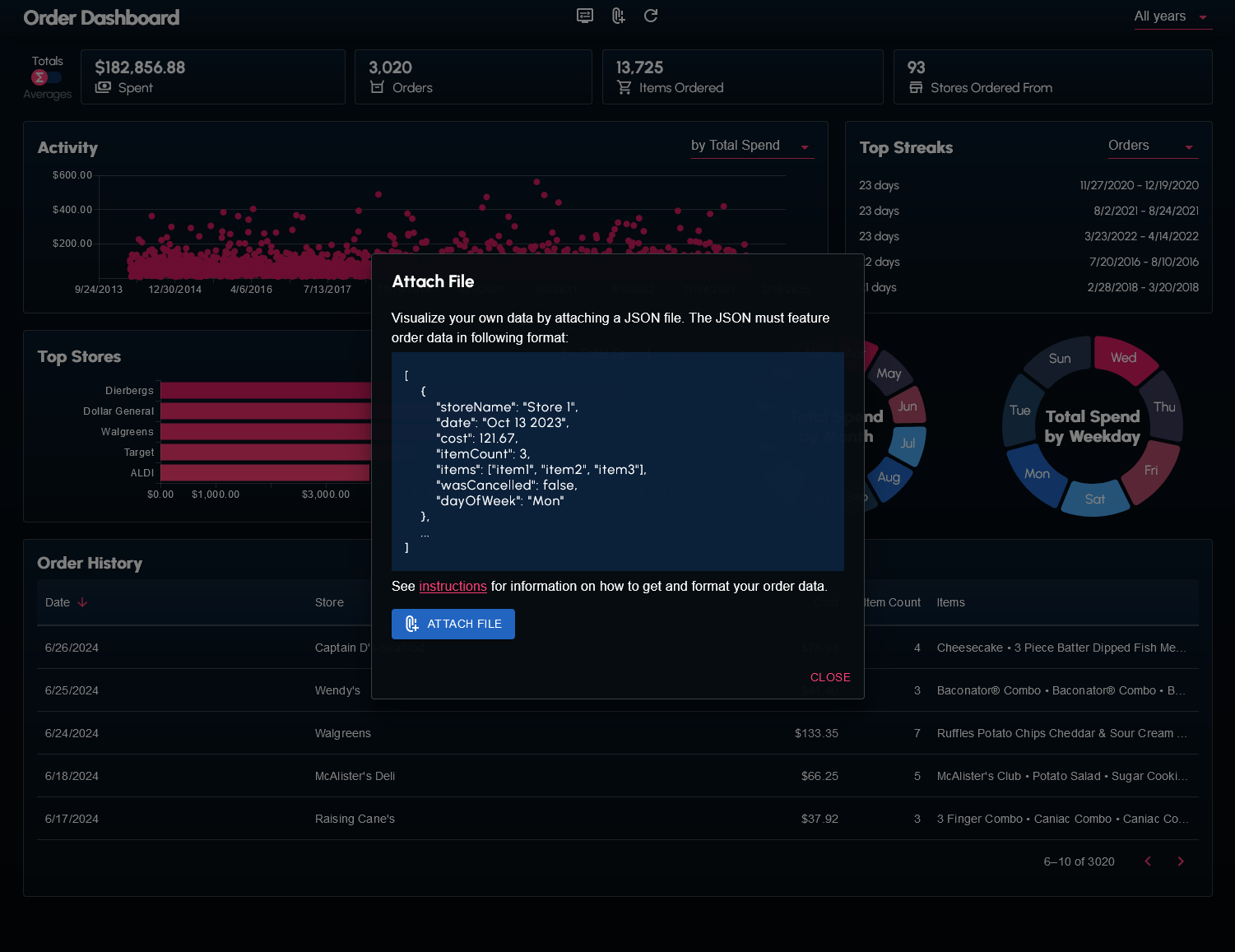Screen dimensions: 1235x952
Task: Click the cart icon beside Items Ordered
Action: 624,87
